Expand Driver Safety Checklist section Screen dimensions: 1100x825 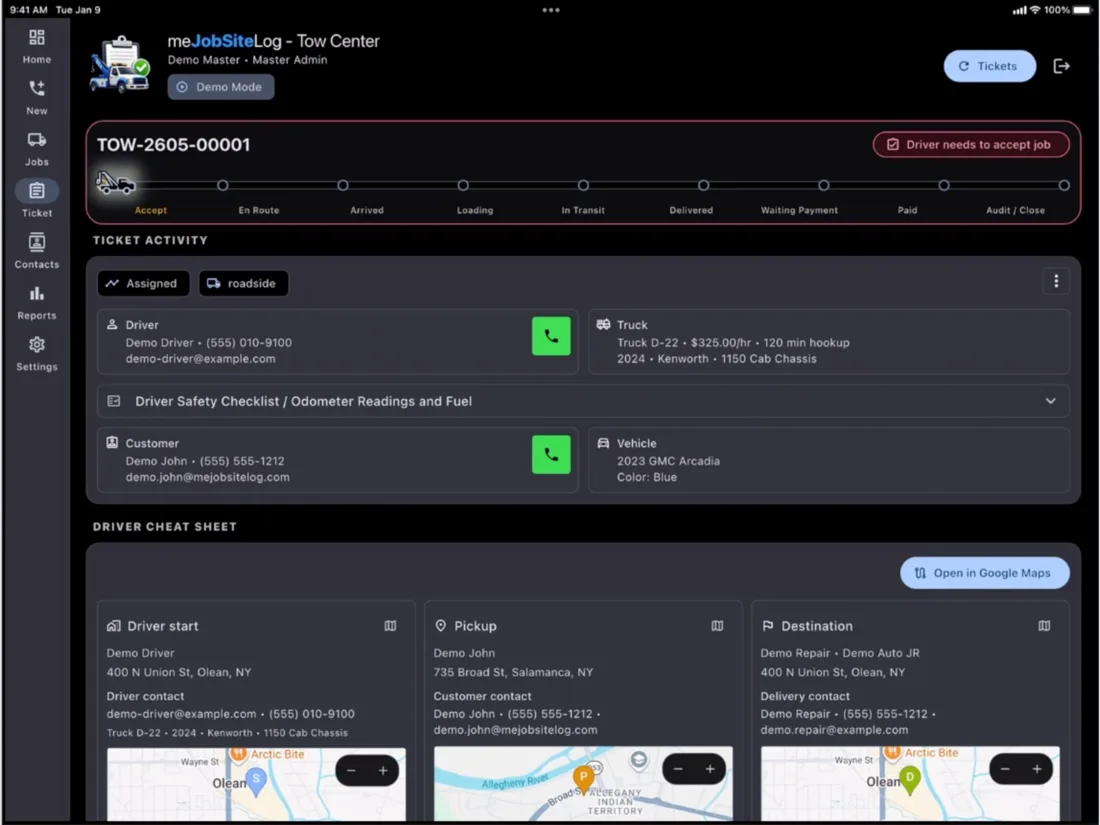(x=583, y=401)
